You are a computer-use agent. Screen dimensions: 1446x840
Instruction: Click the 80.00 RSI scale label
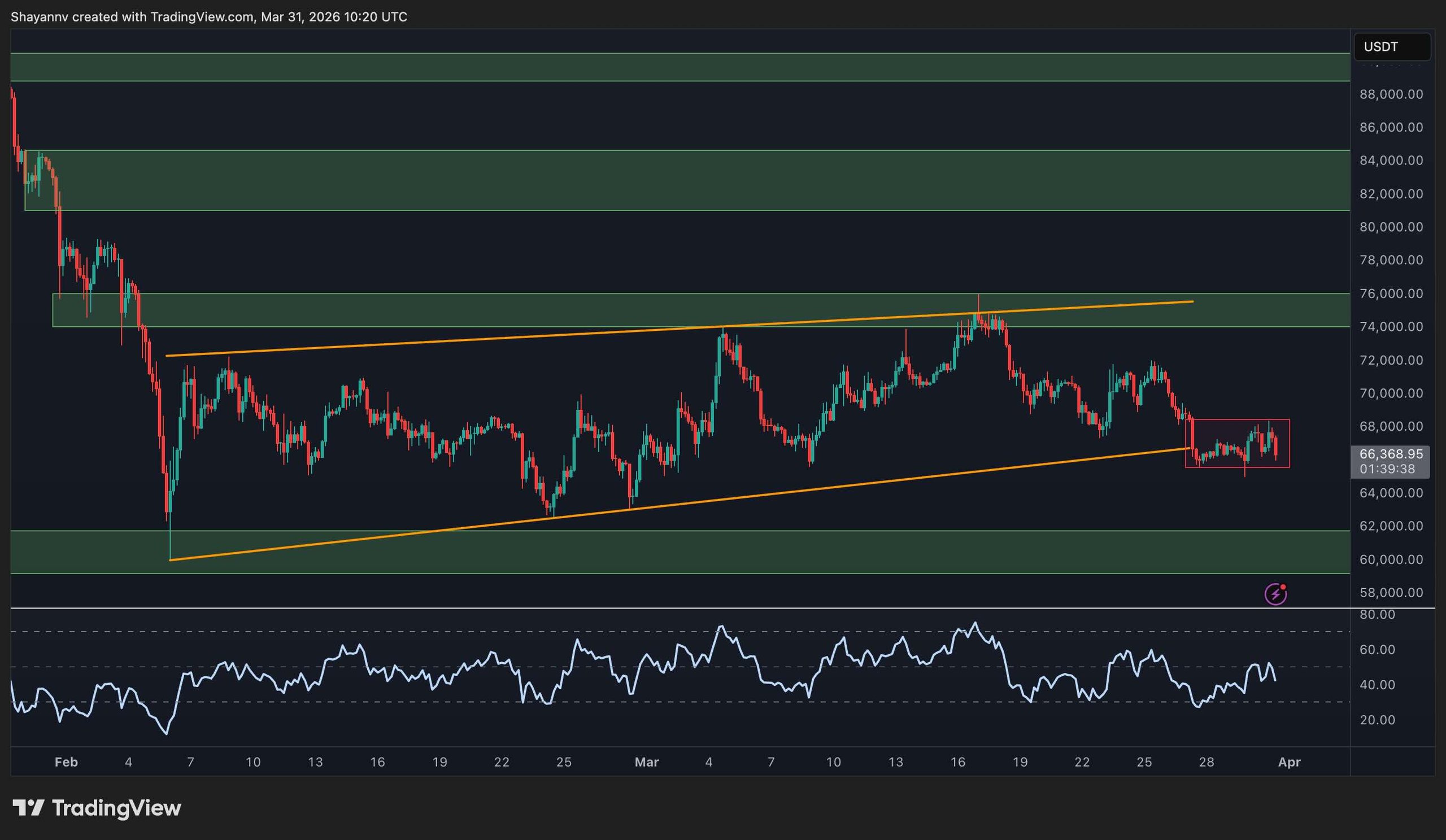pyautogui.click(x=1377, y=615)
